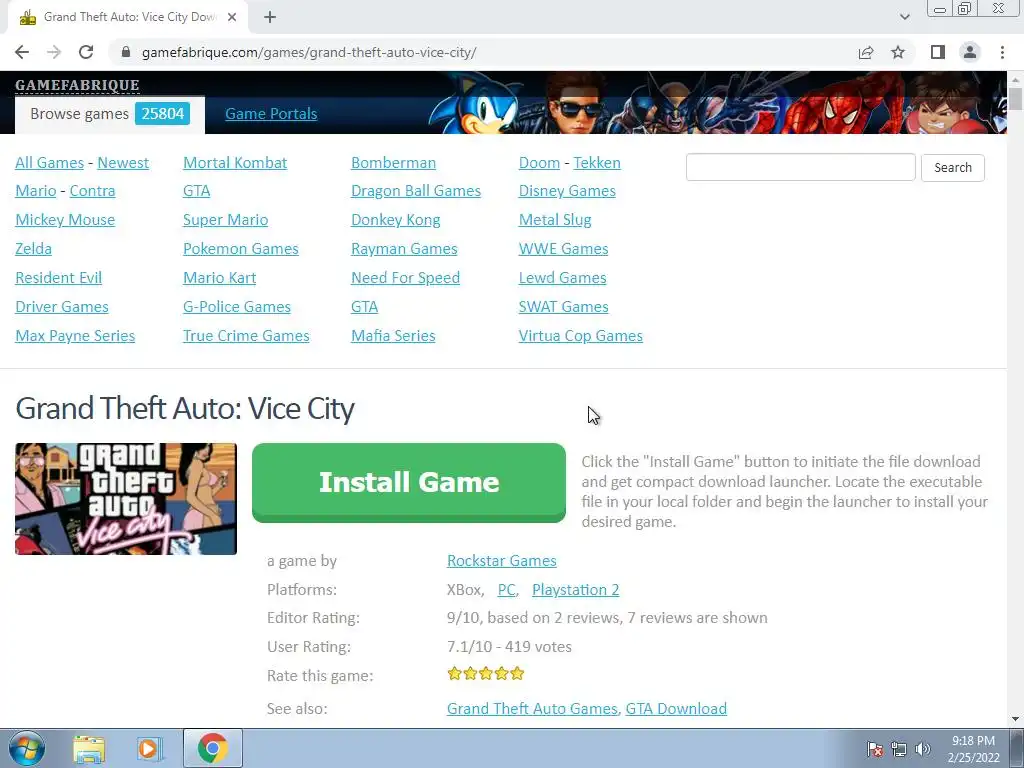
Task: Open network status tray icon
Action: 899,749
